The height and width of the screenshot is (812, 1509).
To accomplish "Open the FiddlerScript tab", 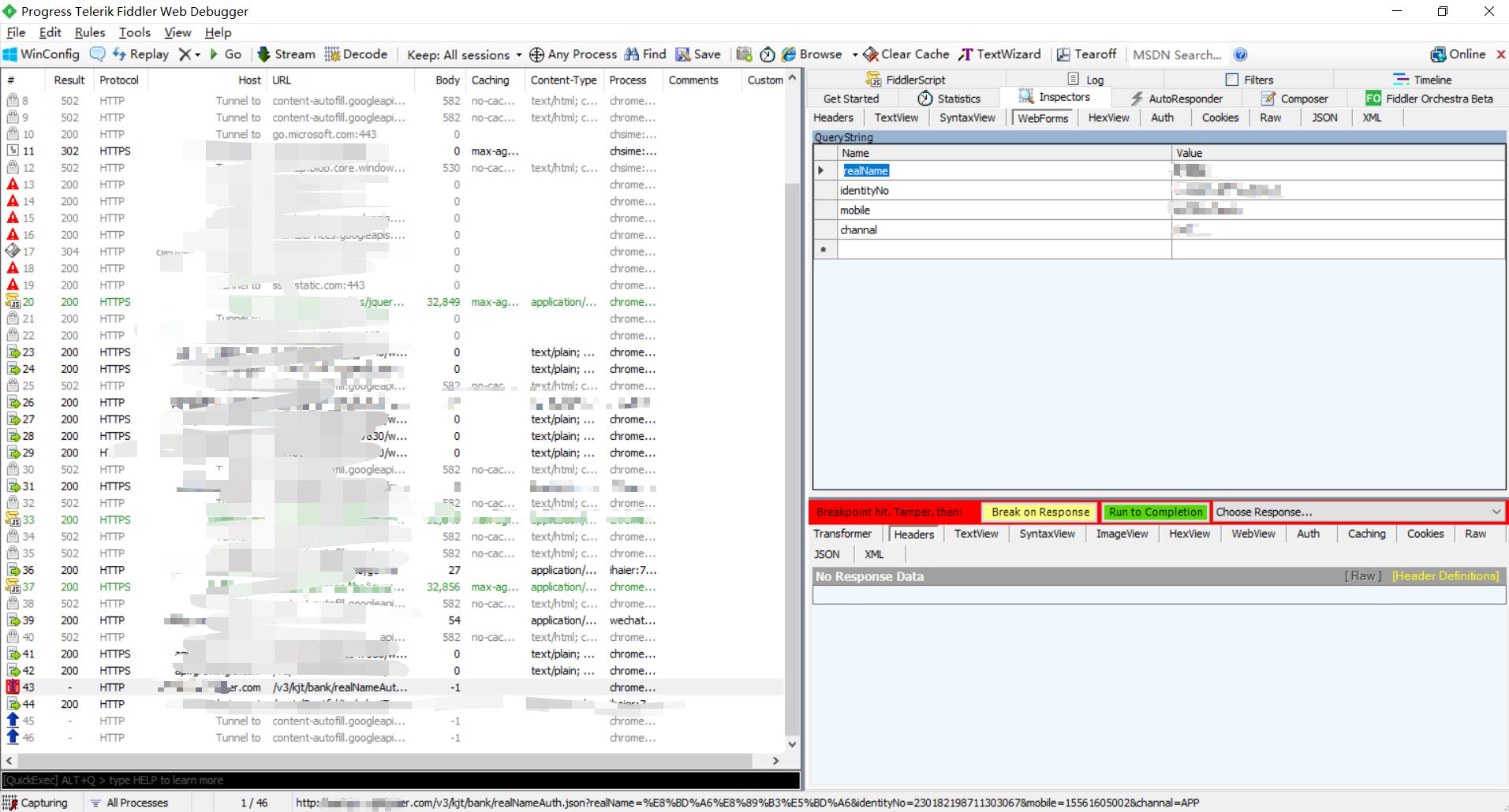I will (x=906, y=80).
